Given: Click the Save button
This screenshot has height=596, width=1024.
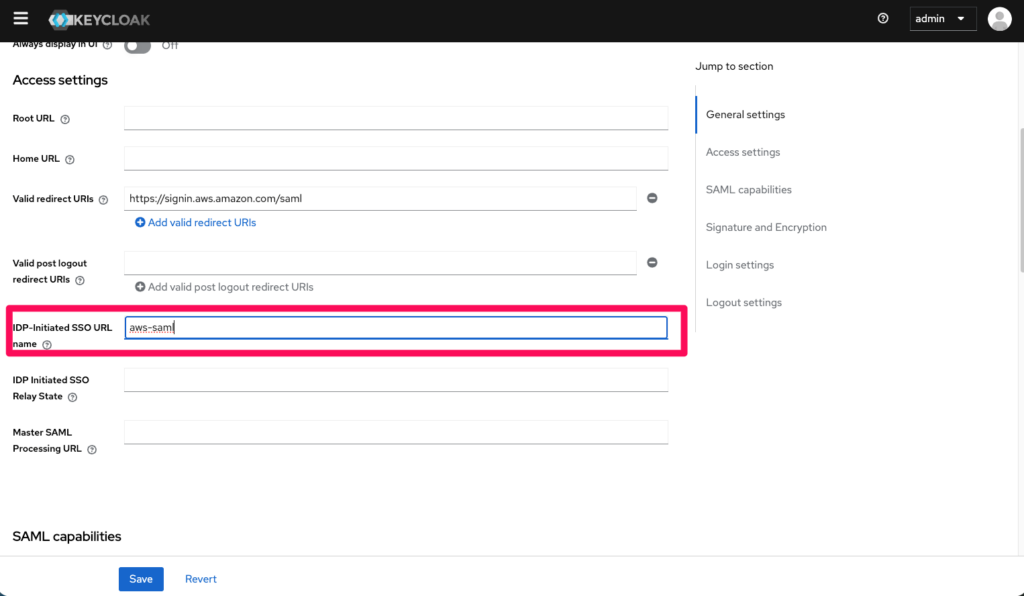Looking at the screenshot, I should click(141, 579).
